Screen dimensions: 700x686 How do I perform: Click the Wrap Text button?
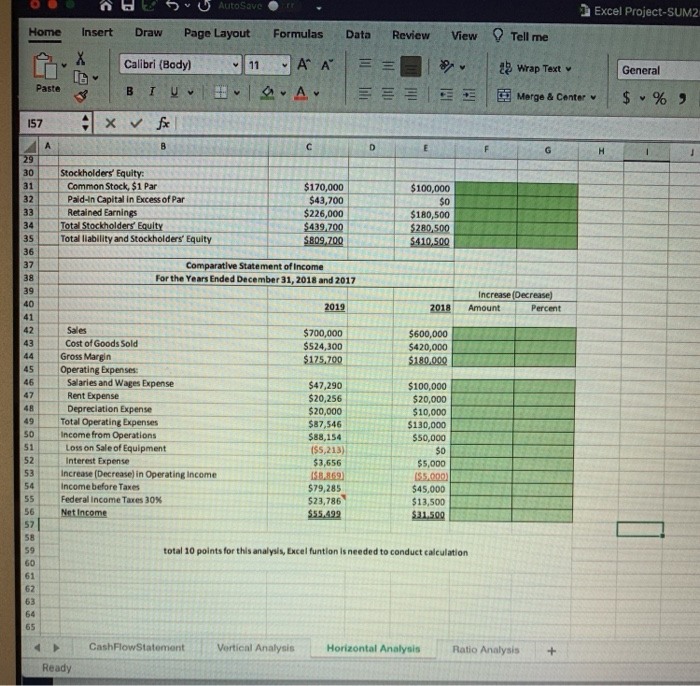535,69
